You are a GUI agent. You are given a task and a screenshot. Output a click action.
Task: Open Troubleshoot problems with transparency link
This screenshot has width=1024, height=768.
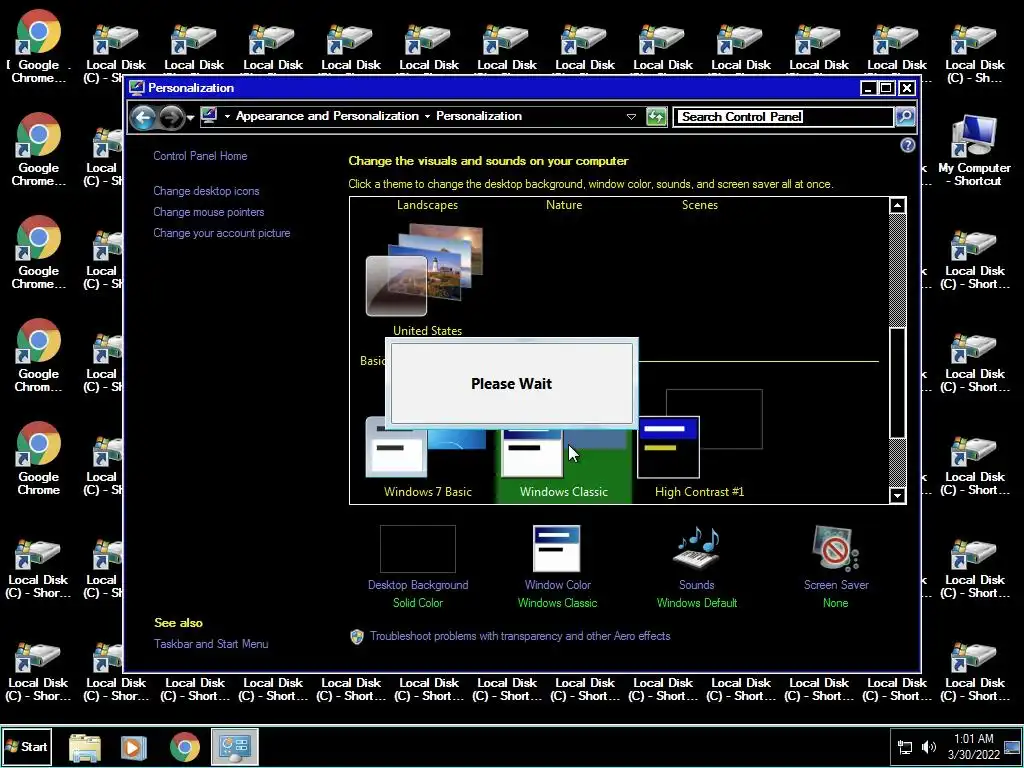click(x=520, y=636)
